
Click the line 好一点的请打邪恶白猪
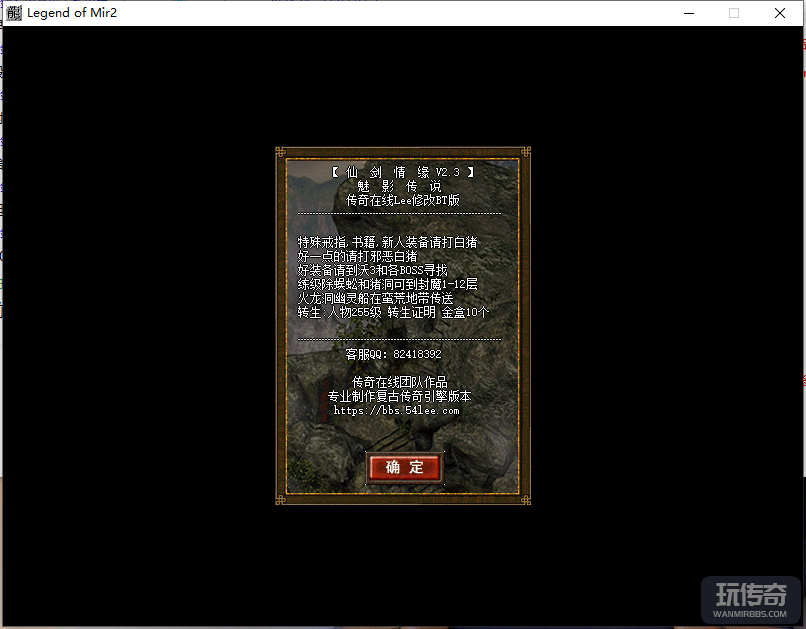[357, 256]
